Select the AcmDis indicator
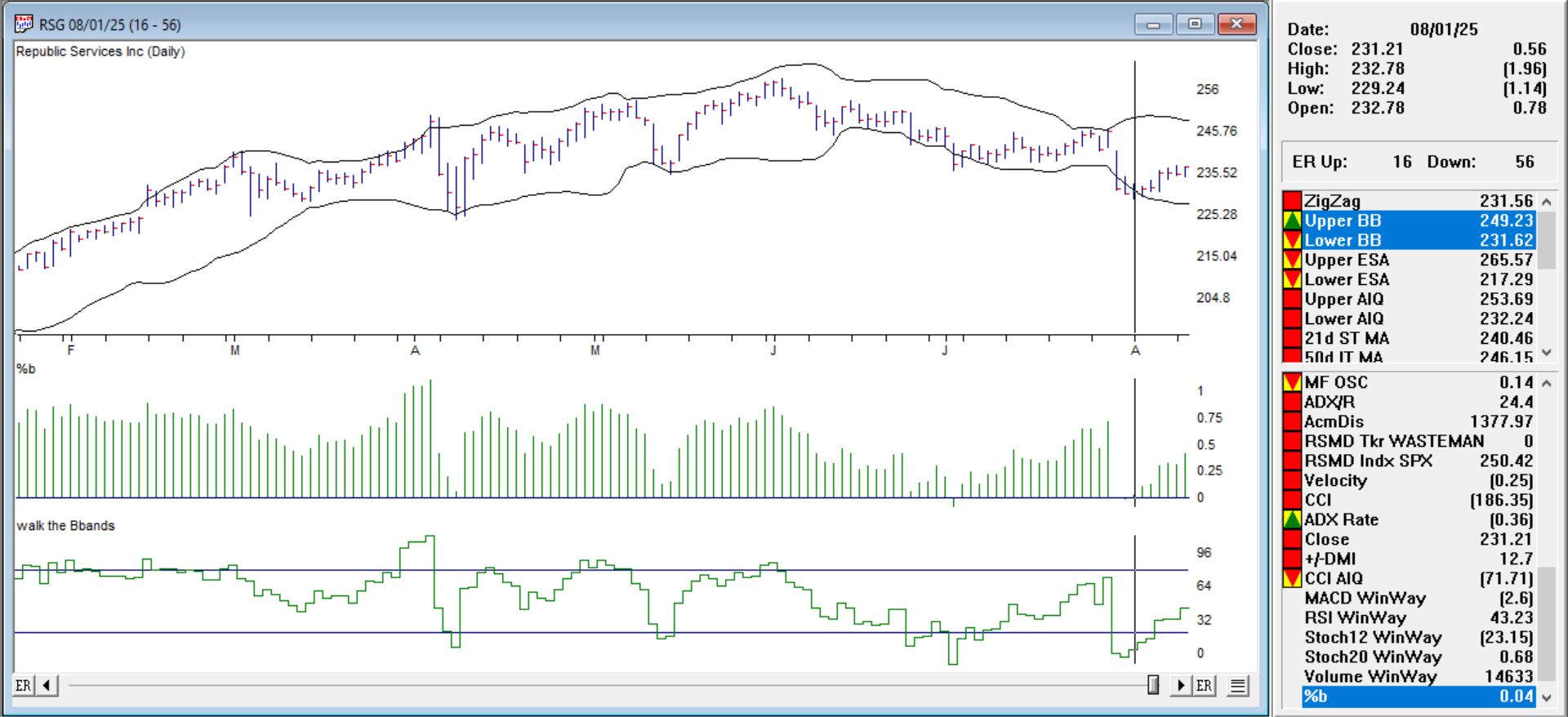This screenshot has width=1568, height=717. [x=1418, y=421]
